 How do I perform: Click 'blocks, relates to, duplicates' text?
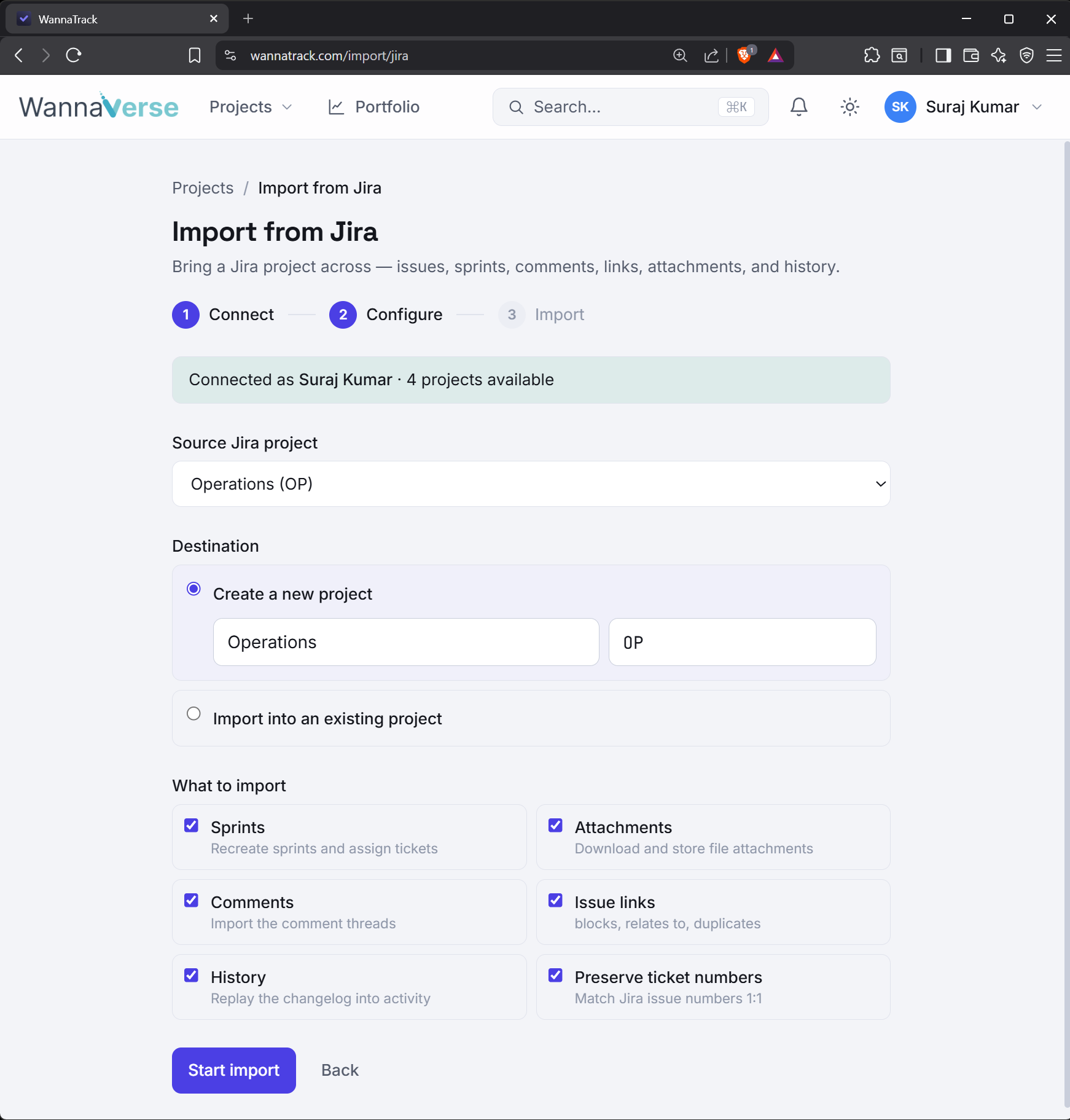[x=668, y=923]
